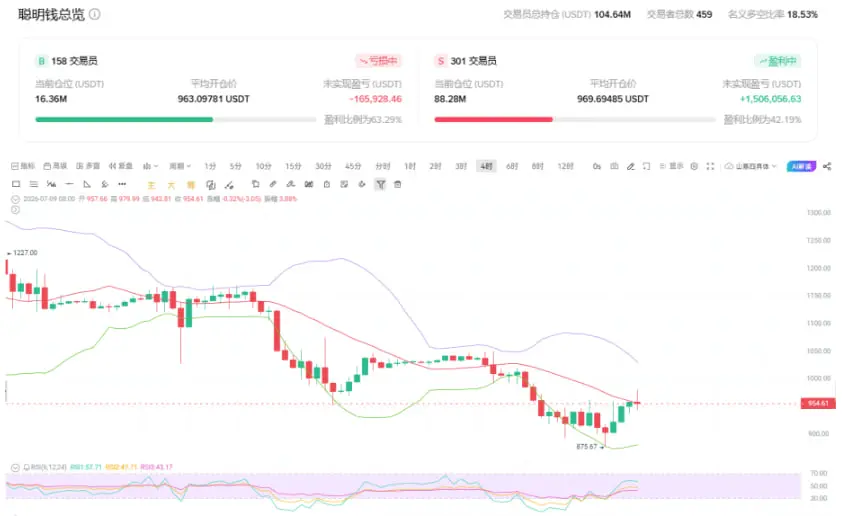Select the 5分 timeframe
The image size is (842, 516).
(235, 166)
